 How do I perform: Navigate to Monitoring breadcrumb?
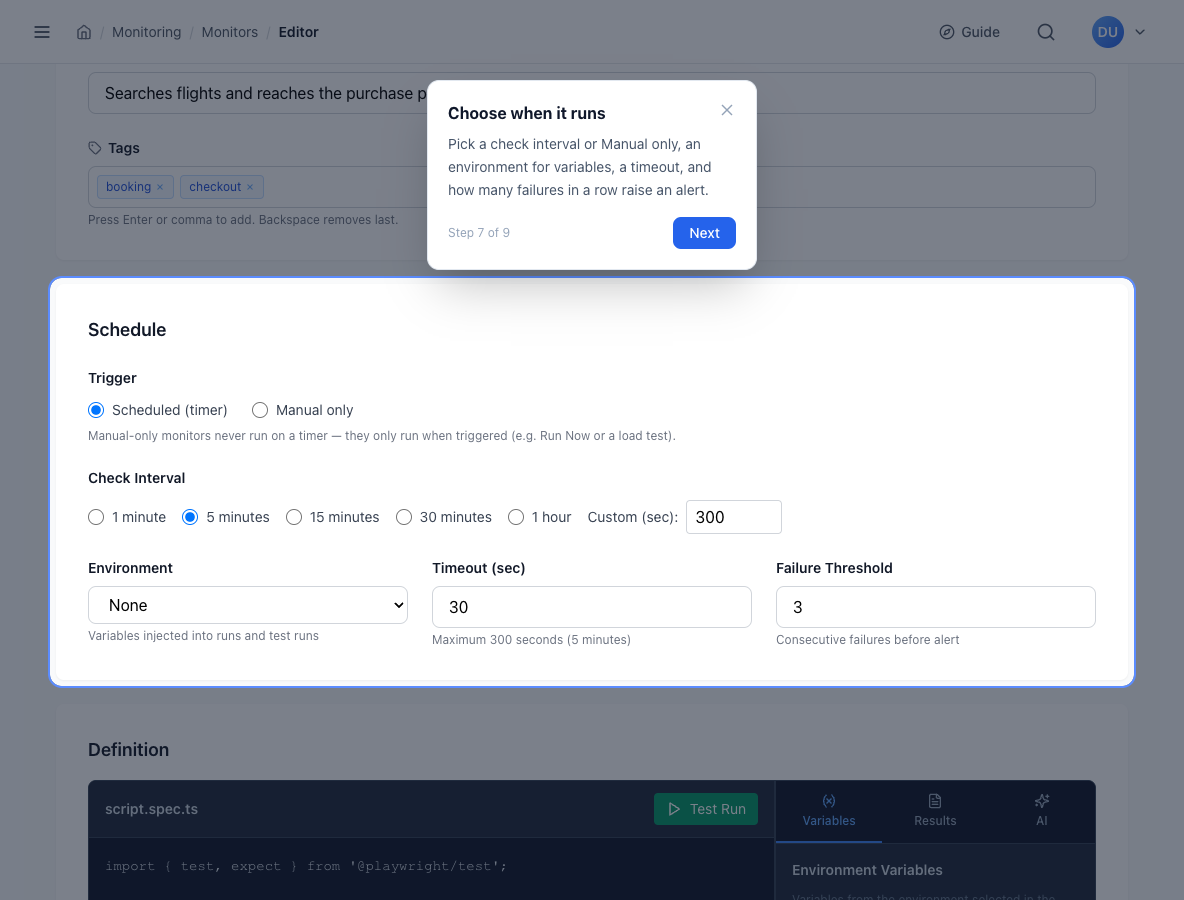pyautogui.click(x=146, y=32)
